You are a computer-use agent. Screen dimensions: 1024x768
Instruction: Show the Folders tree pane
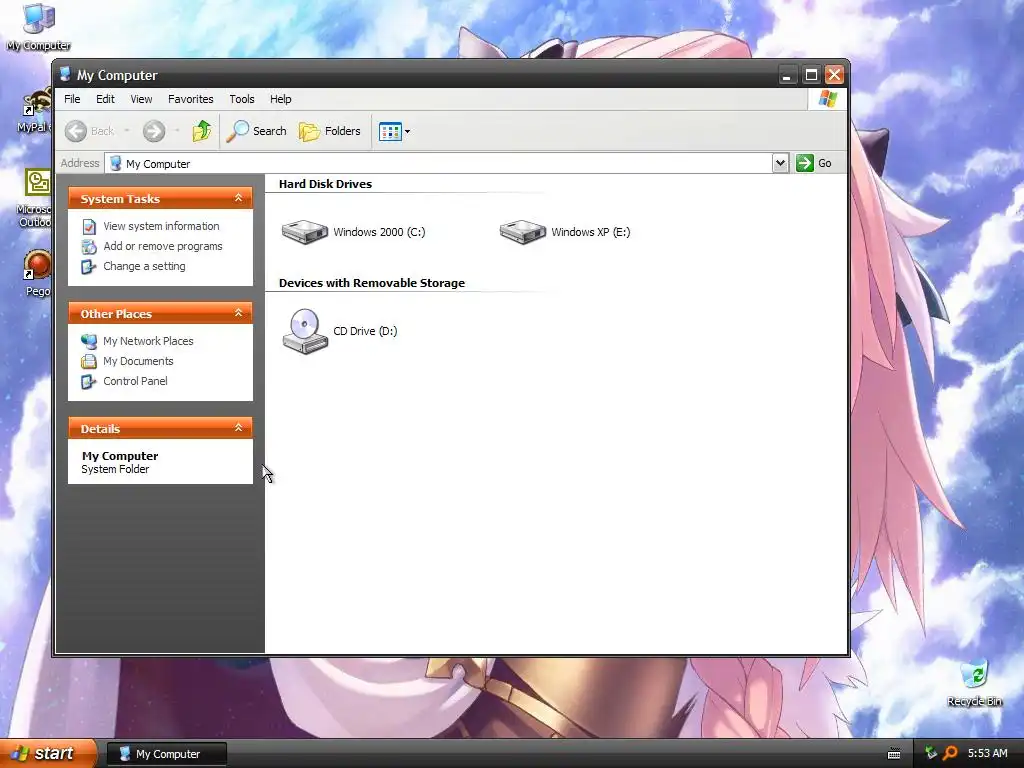coord(330,131)
